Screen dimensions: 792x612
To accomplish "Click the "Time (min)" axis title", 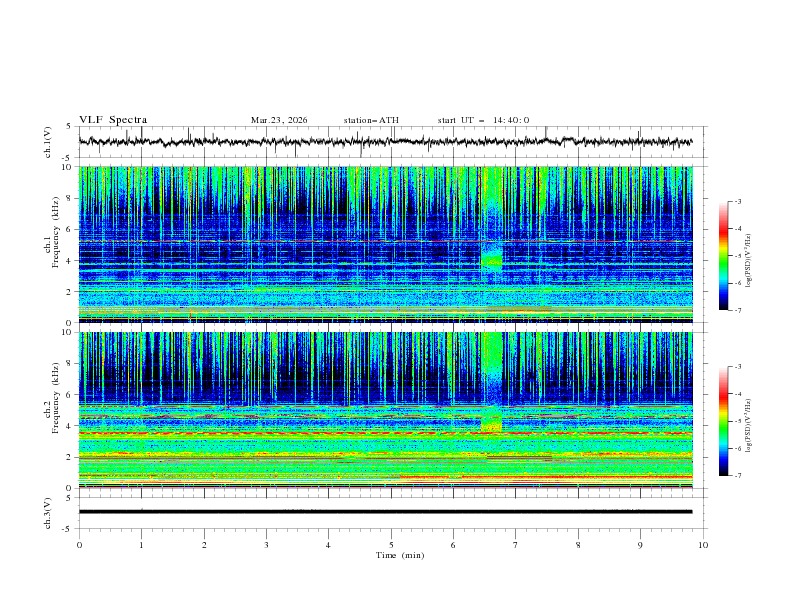I will 400,555.
